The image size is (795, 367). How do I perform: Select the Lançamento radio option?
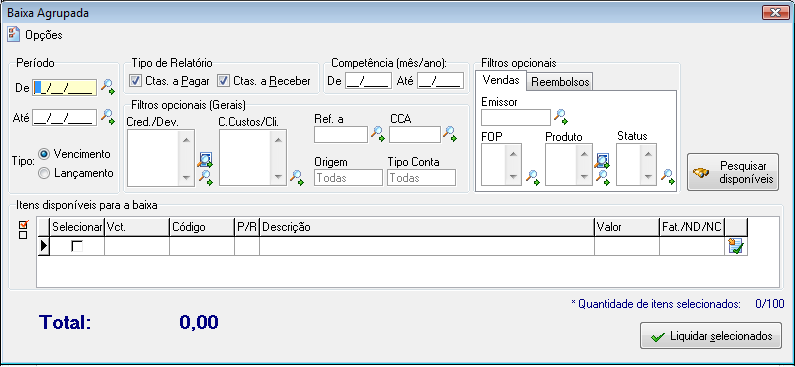click(x=44, y=173)
